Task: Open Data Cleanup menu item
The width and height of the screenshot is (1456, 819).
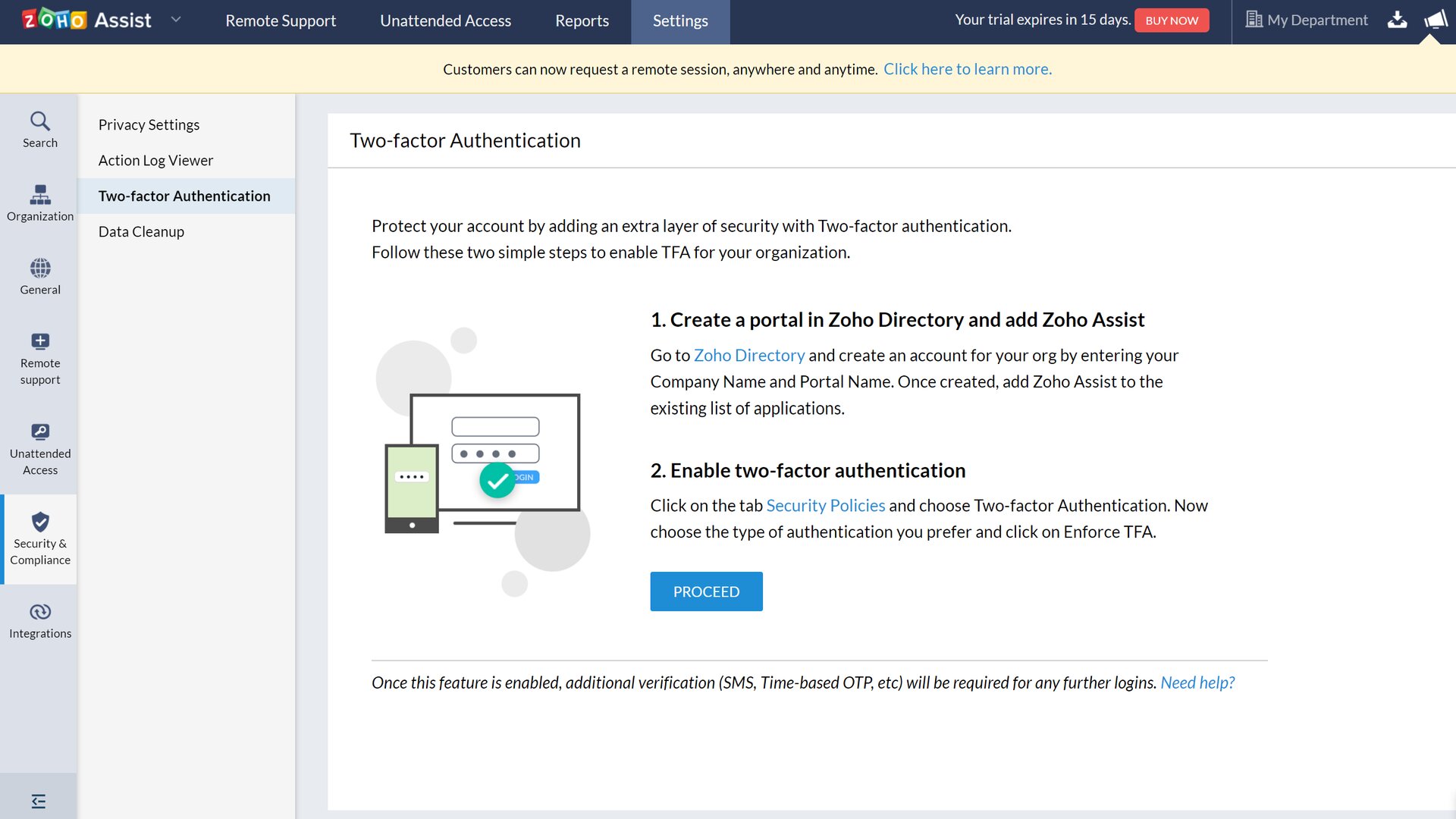Action: coord(141,232)
